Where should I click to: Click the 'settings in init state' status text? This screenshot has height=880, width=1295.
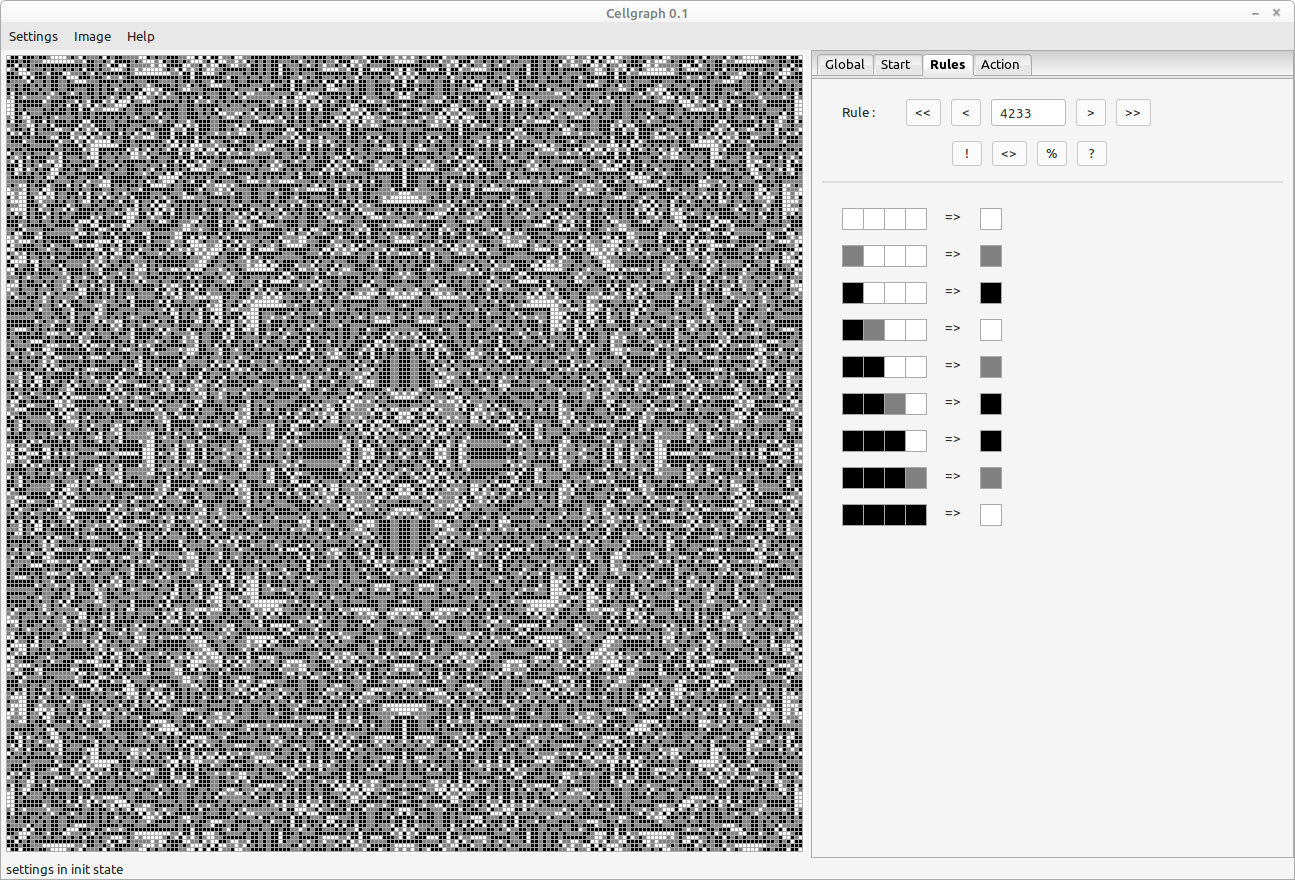coord(65,869)
